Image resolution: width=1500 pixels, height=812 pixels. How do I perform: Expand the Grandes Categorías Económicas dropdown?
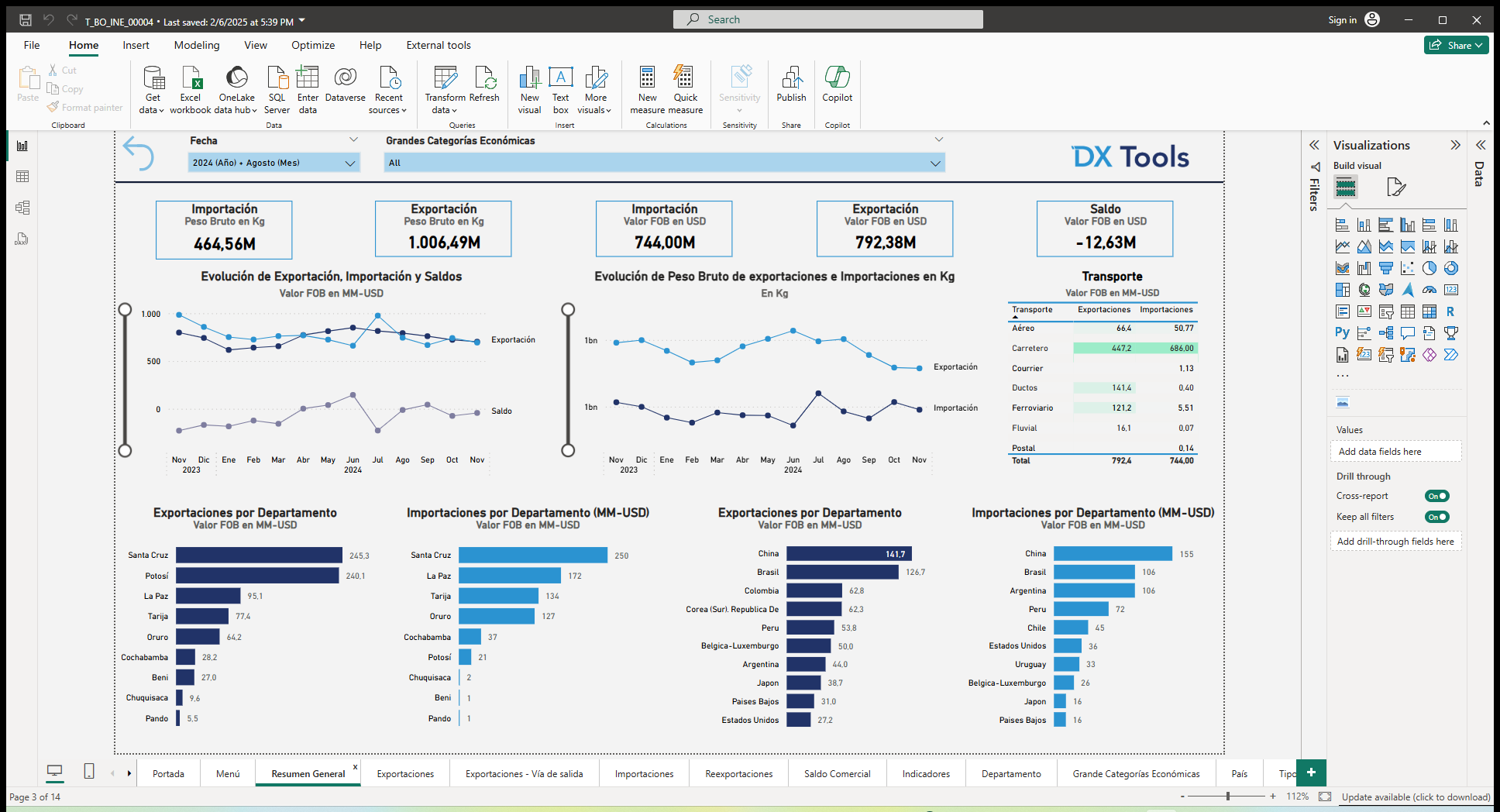(935, 163)
